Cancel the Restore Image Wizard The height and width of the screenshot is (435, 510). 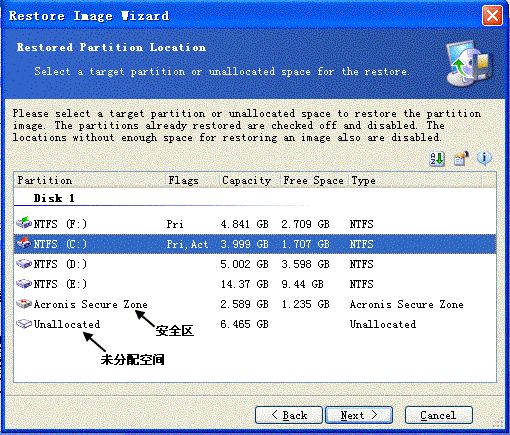pyautogui.click(x=438, y=415)
